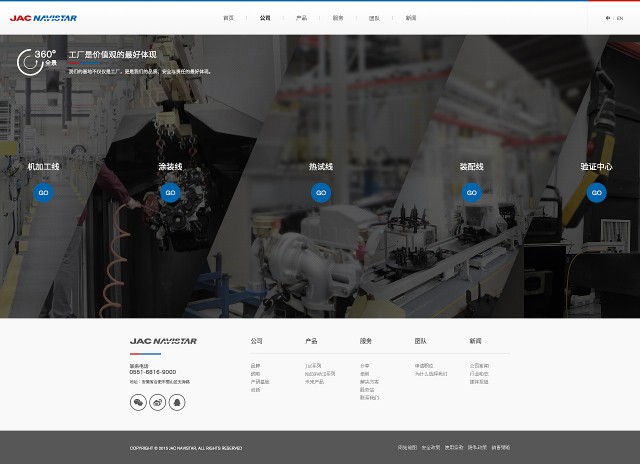Click the GO button under 装配线
This screenshot has height=464, width=640.
point(472,193)
